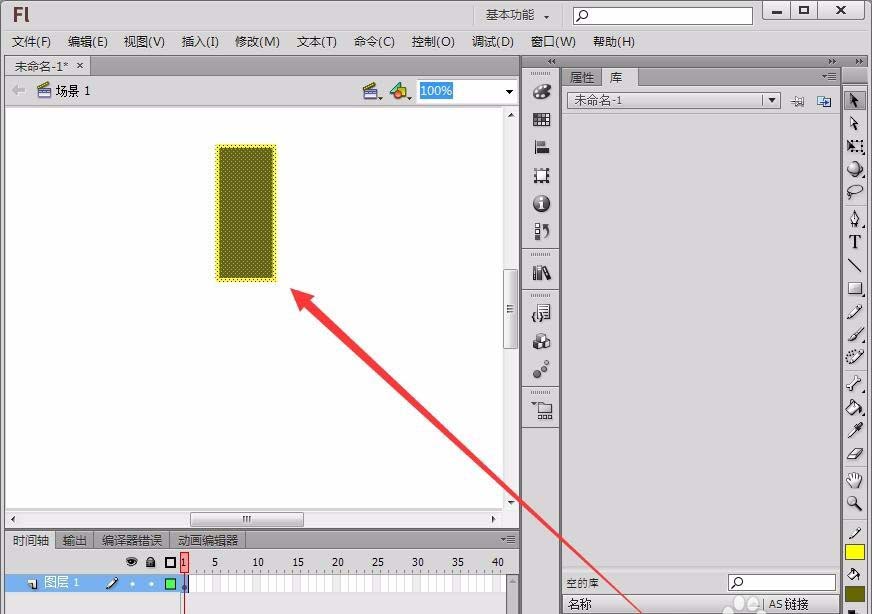Pick the 3D Rotation tool
Viewport: 872px width, 614px height.
855,169
